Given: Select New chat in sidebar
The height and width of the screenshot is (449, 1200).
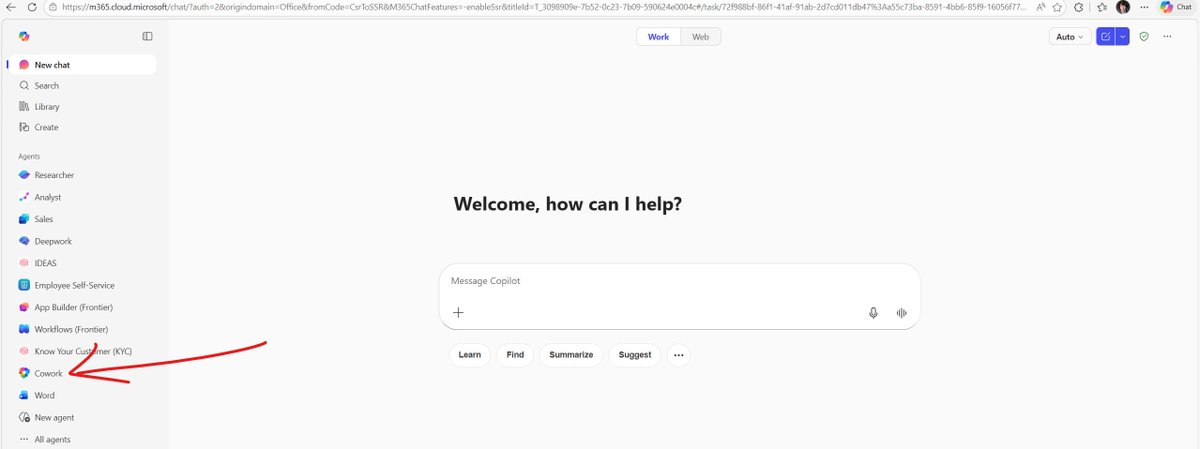Looking at the screenshot, I should pyautogui.click(x=82, y=65).
